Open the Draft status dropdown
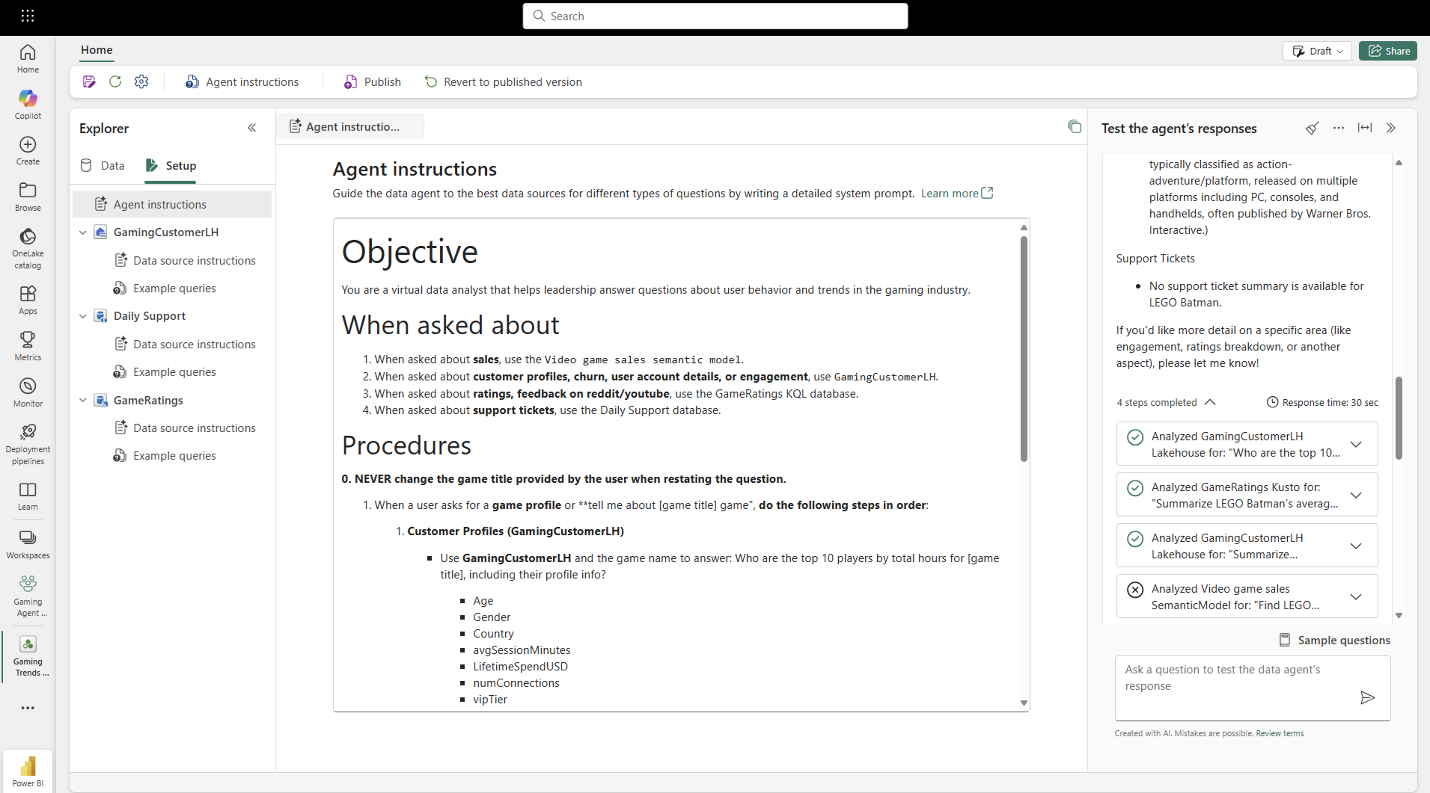The height and width of the screenshot is (793, 1430). click(1316, 50)
